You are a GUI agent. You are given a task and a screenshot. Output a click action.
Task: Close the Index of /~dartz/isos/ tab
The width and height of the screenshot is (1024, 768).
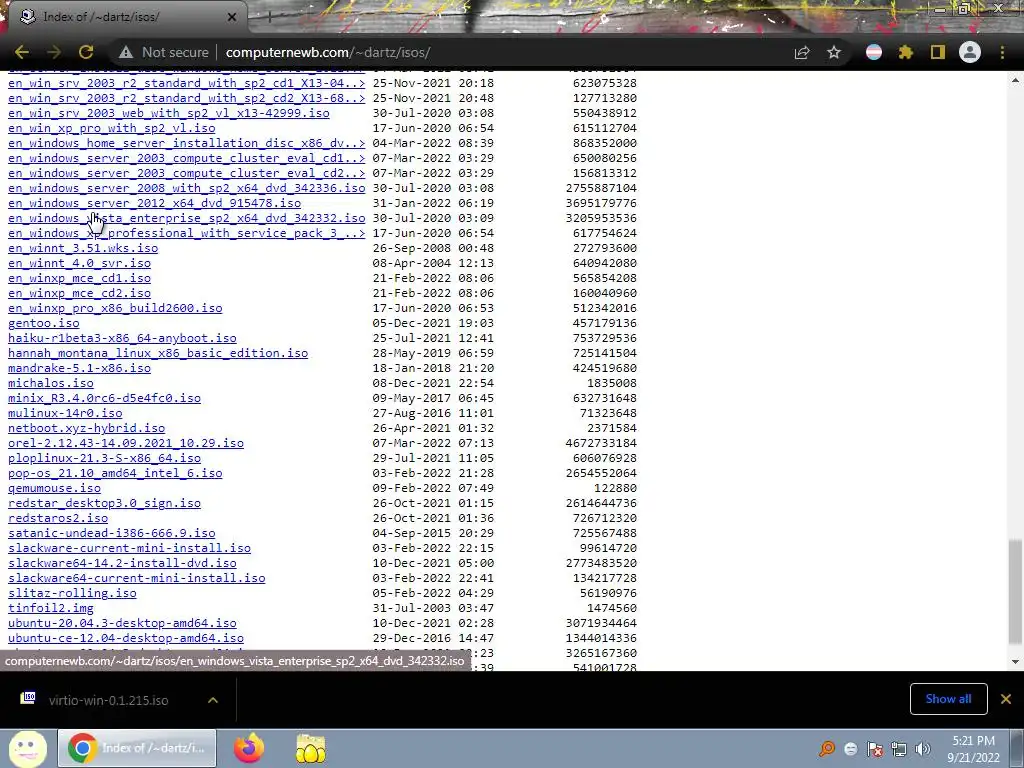tap(232, 17)
